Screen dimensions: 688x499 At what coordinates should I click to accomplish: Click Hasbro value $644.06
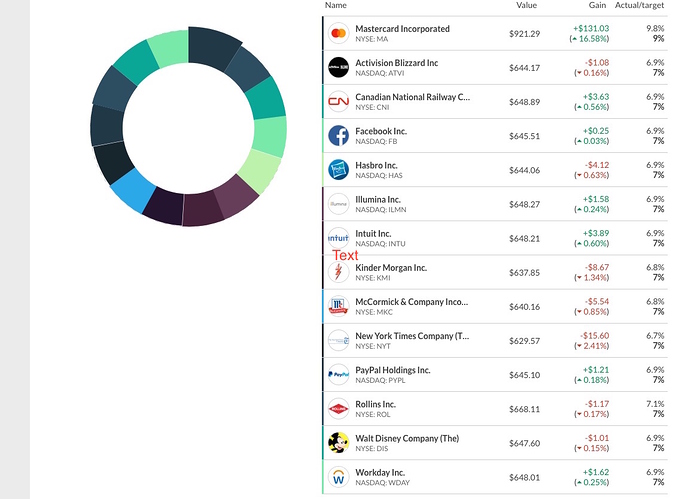click(524, 170)
